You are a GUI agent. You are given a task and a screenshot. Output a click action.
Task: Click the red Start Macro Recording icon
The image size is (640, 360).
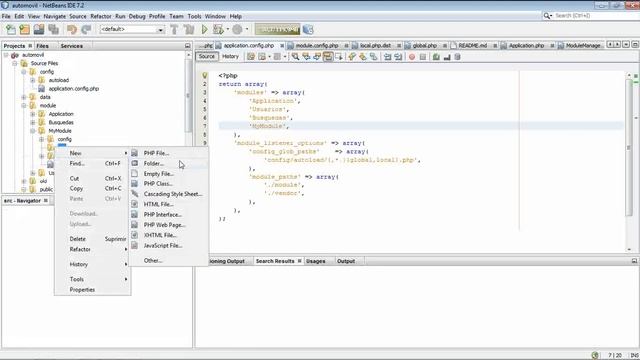point(412,57)
